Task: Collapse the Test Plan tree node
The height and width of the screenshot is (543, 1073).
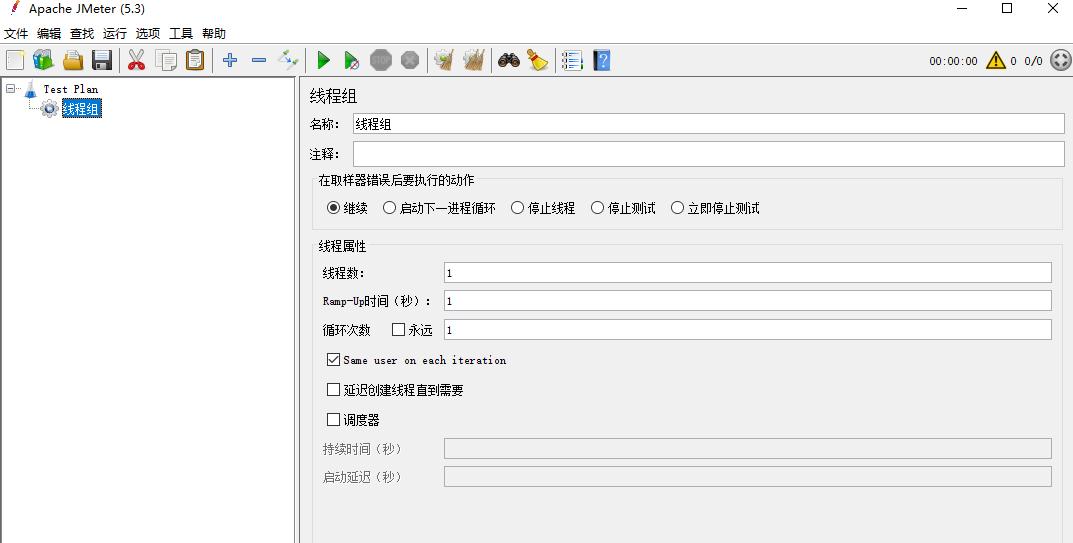Action: (x=10, y=88)
